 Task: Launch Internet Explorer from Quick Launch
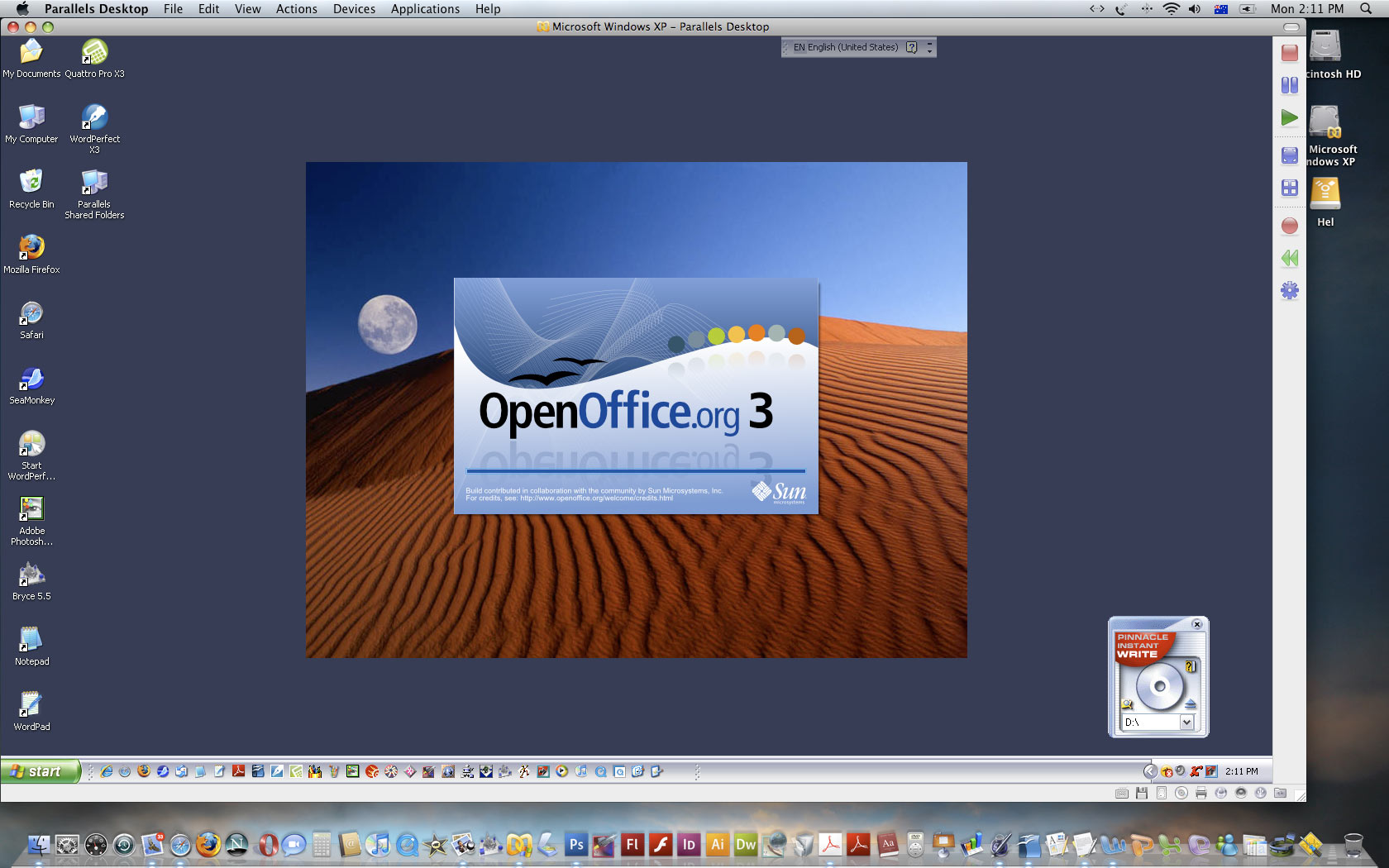pos(107,771)
